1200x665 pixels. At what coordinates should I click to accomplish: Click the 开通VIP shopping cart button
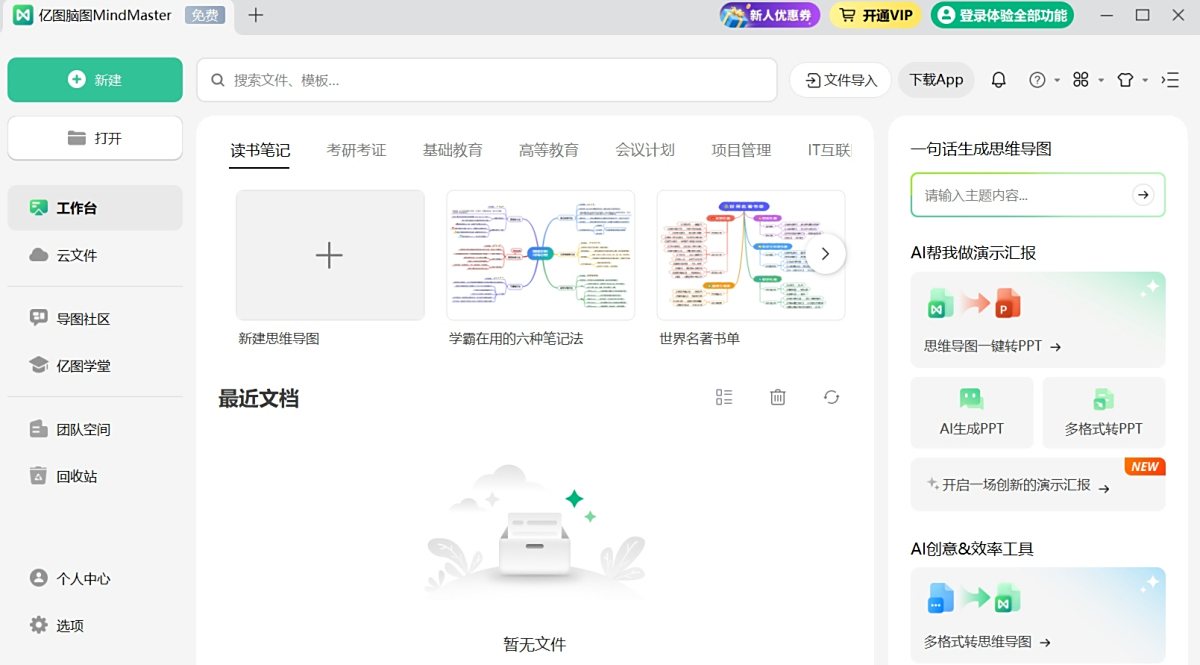(x=875, y=15)
